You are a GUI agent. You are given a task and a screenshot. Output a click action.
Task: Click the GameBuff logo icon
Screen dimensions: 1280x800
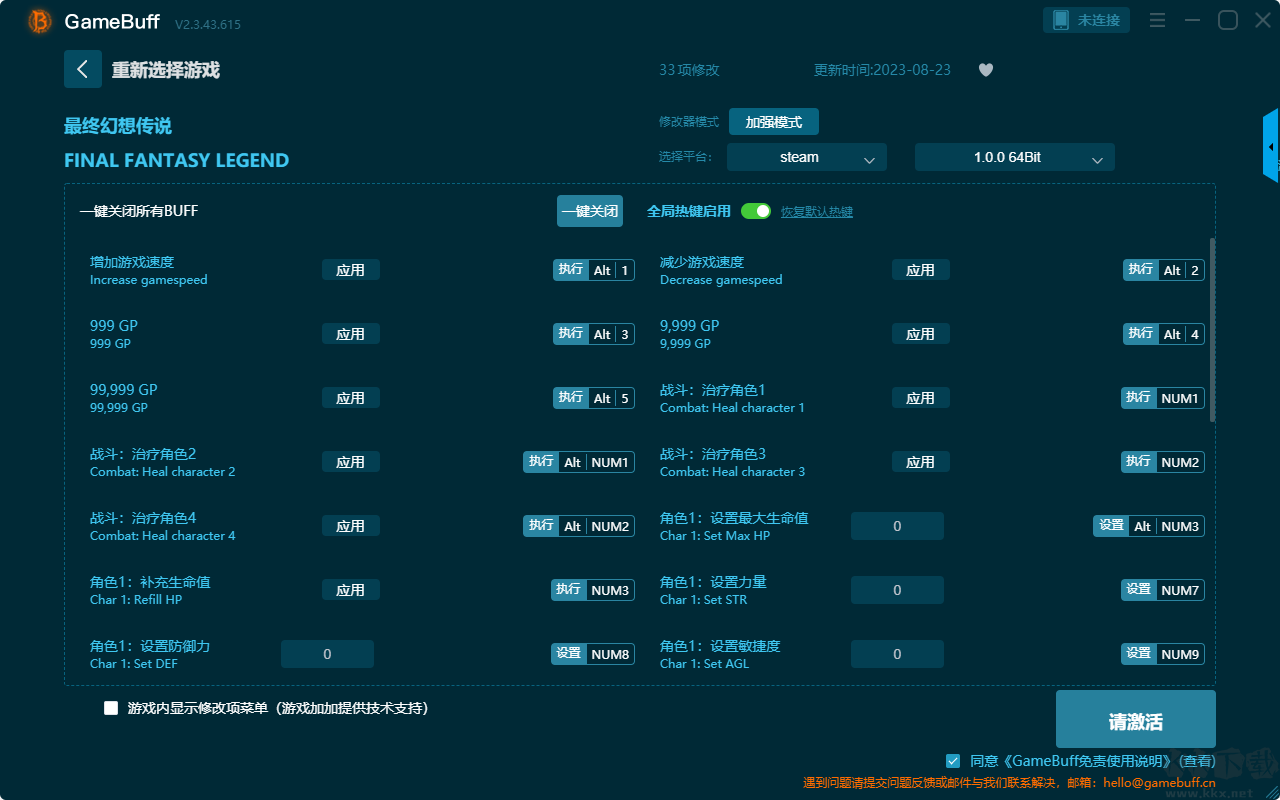click(40, 21)
